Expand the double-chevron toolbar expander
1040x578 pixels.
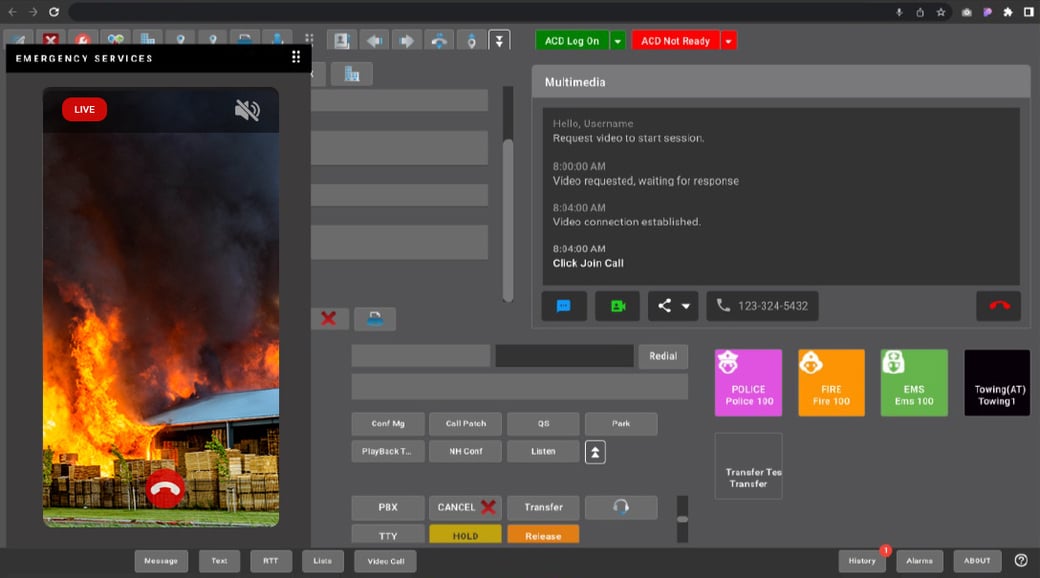499,39
